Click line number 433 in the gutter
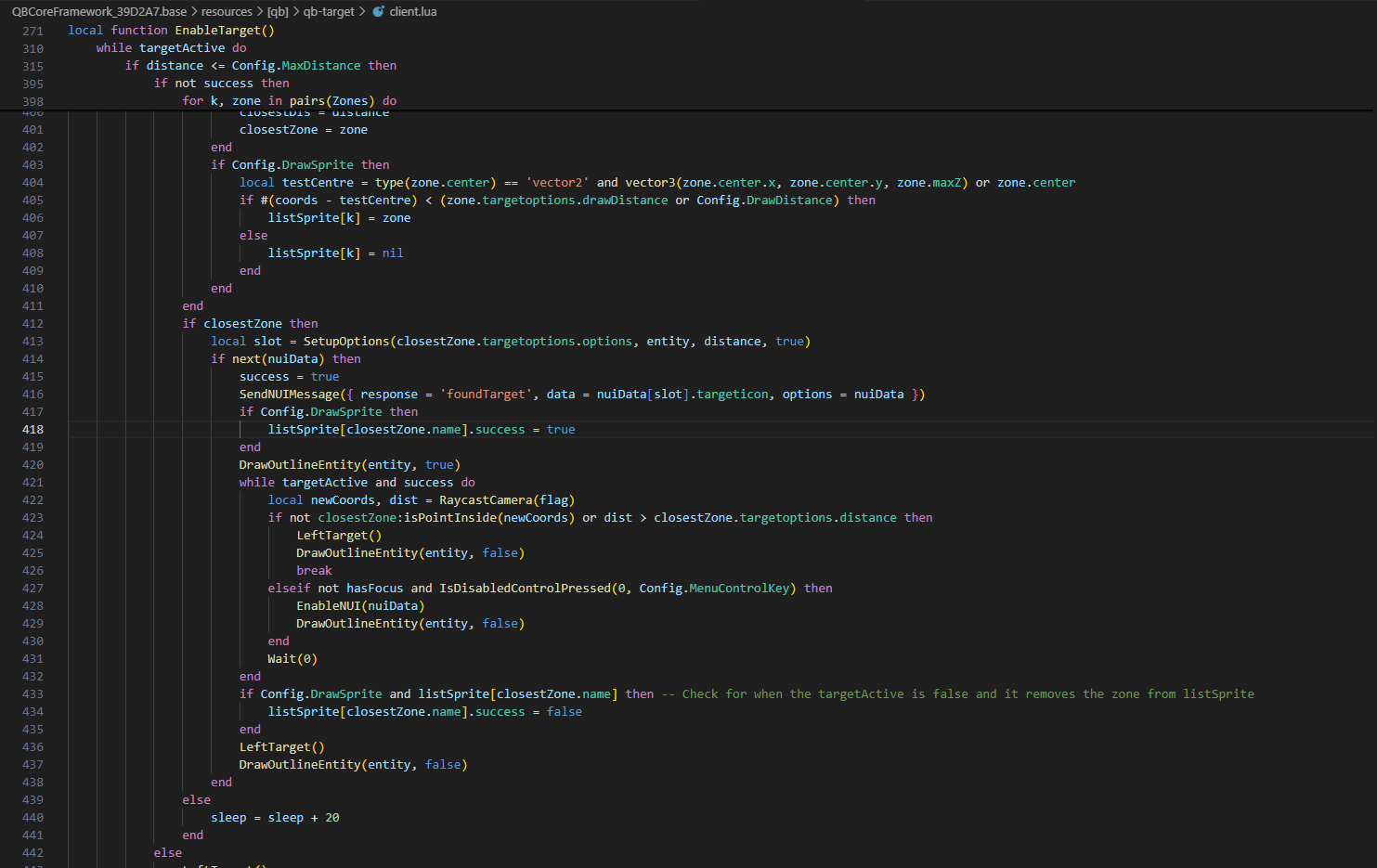The width and height of the screenshot is (1377, 868). point(32,693)
